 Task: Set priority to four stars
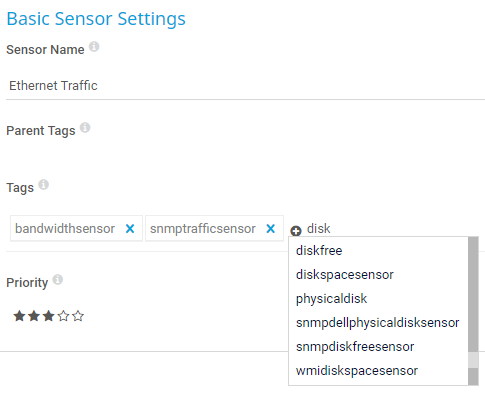[x=63, y=316]
